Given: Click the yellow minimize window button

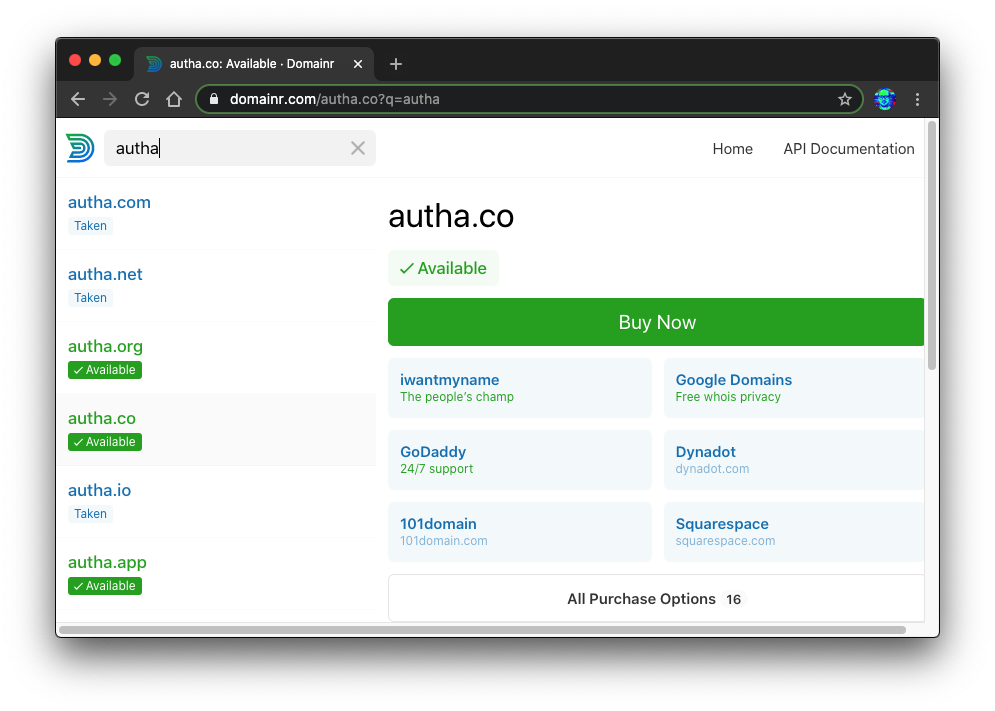Looking at the screenshot, I should [x=95, y=60].
